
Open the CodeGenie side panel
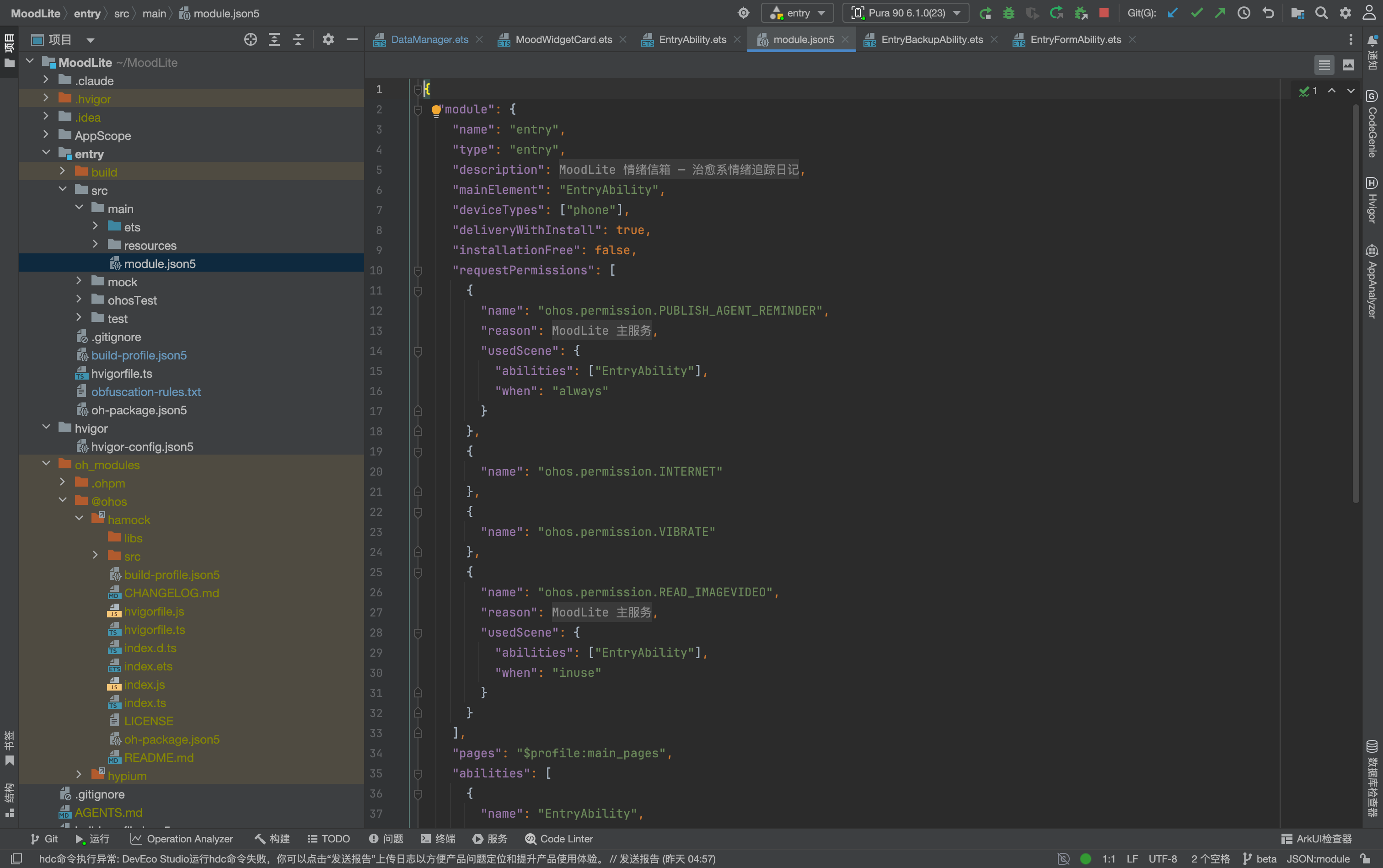click(x=1372, y=123)
